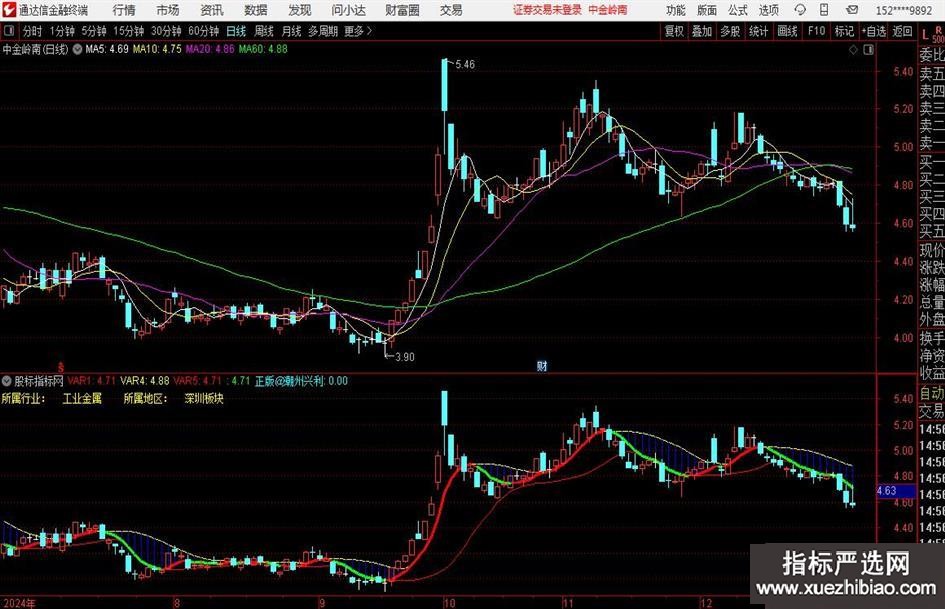
Task: Switch to 15分钟 period
Action: (129, 31)
